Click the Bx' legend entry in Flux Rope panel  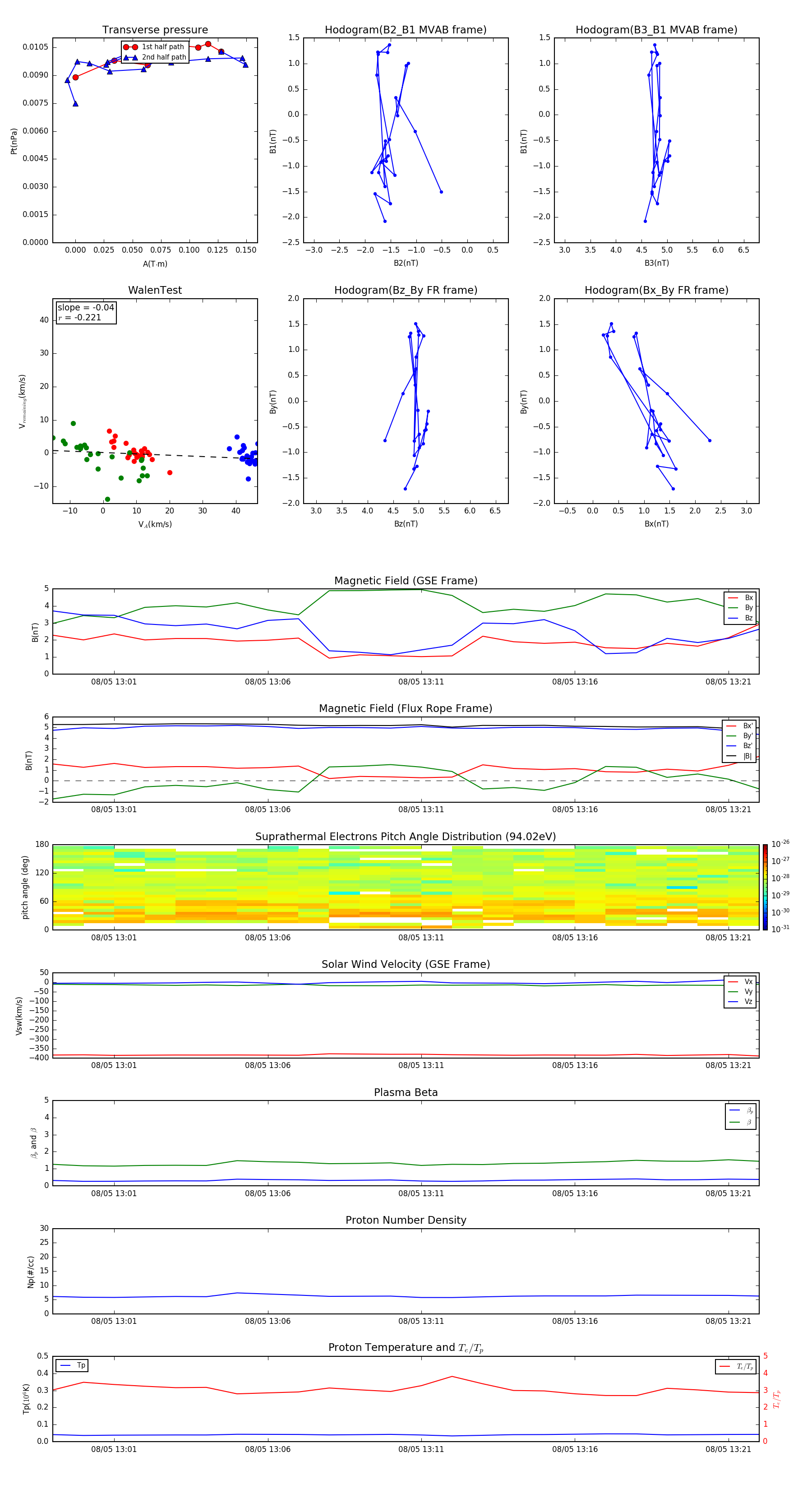740,726
